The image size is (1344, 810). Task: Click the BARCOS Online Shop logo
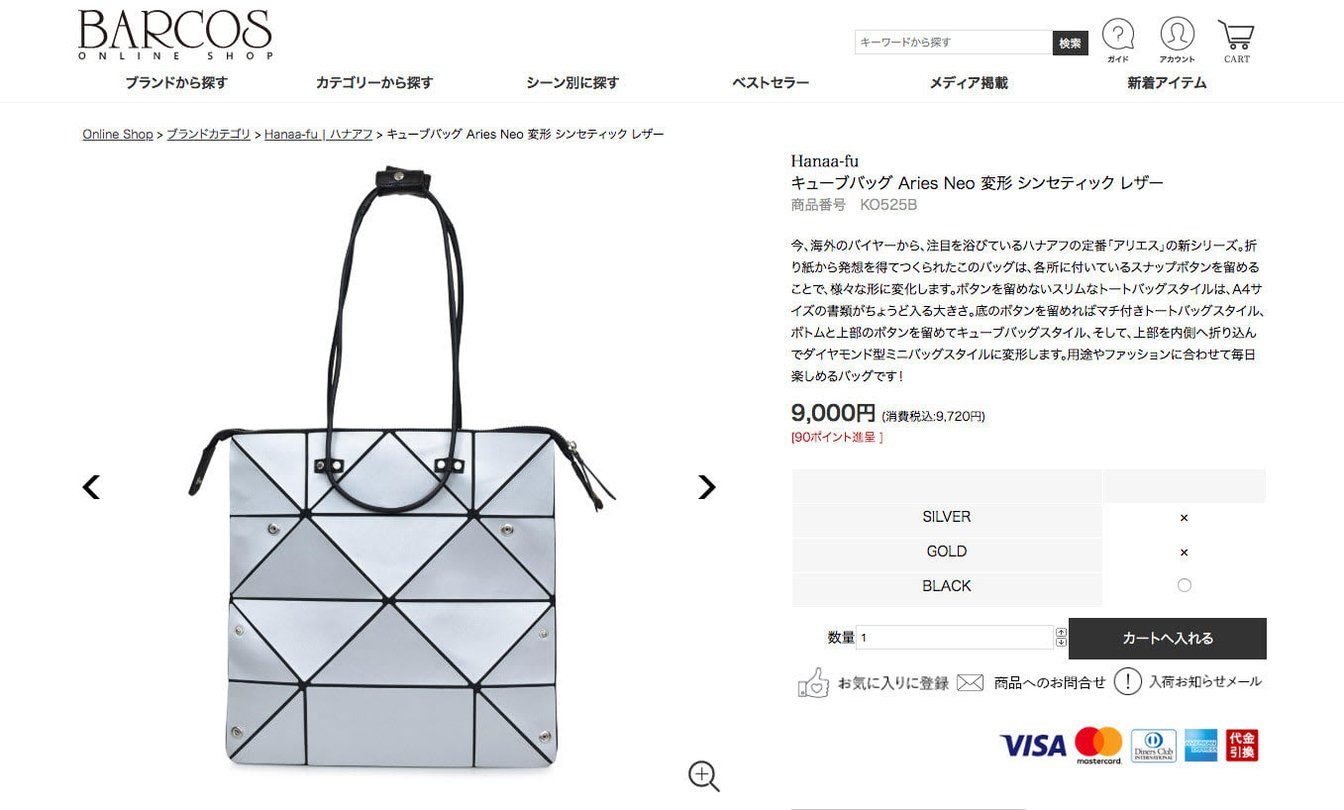175,36
